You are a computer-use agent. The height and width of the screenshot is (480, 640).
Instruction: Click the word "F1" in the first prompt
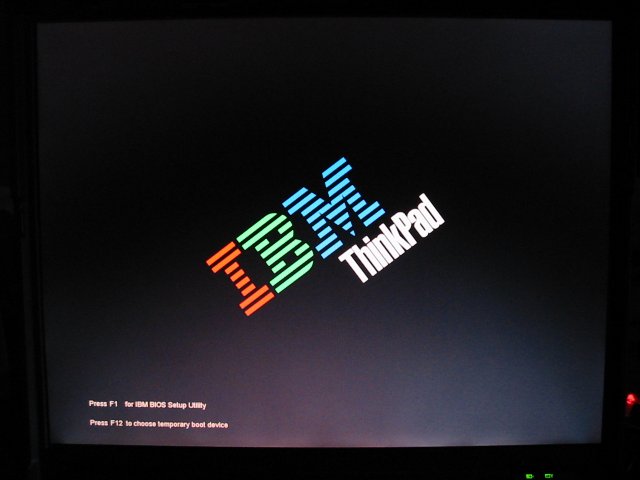(114, 404)
